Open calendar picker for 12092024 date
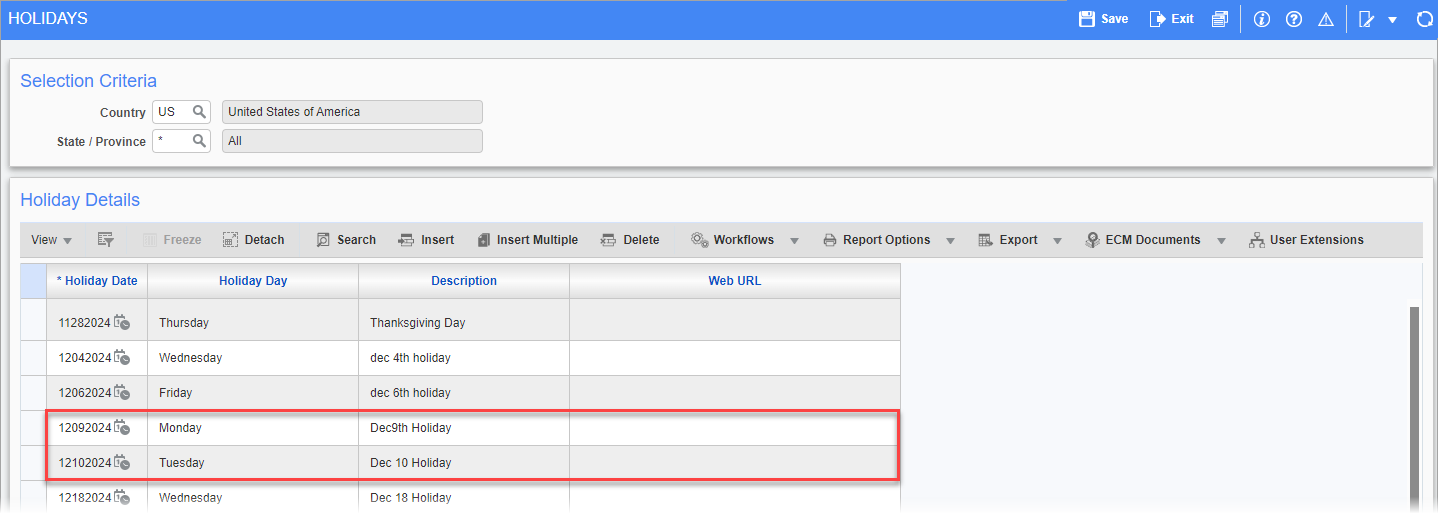The image size is (1438, 514). (x=122, y=427)
